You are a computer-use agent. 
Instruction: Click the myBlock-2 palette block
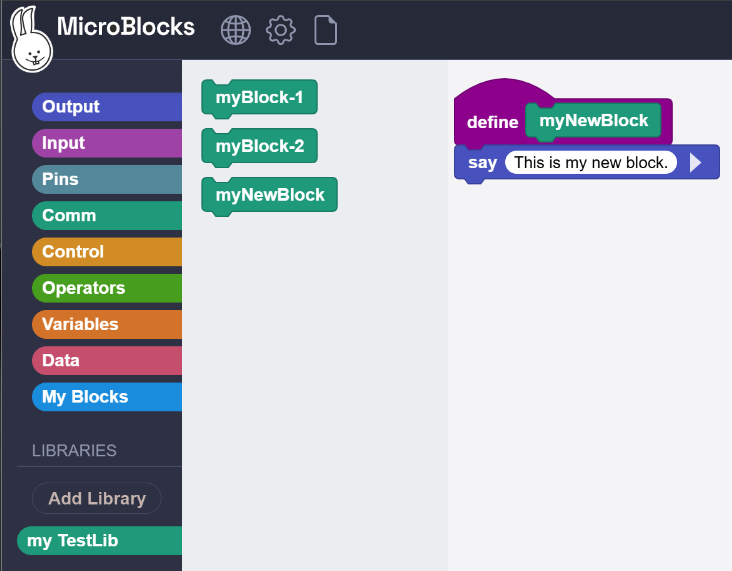pyautogui.click(x=260, y=147)
